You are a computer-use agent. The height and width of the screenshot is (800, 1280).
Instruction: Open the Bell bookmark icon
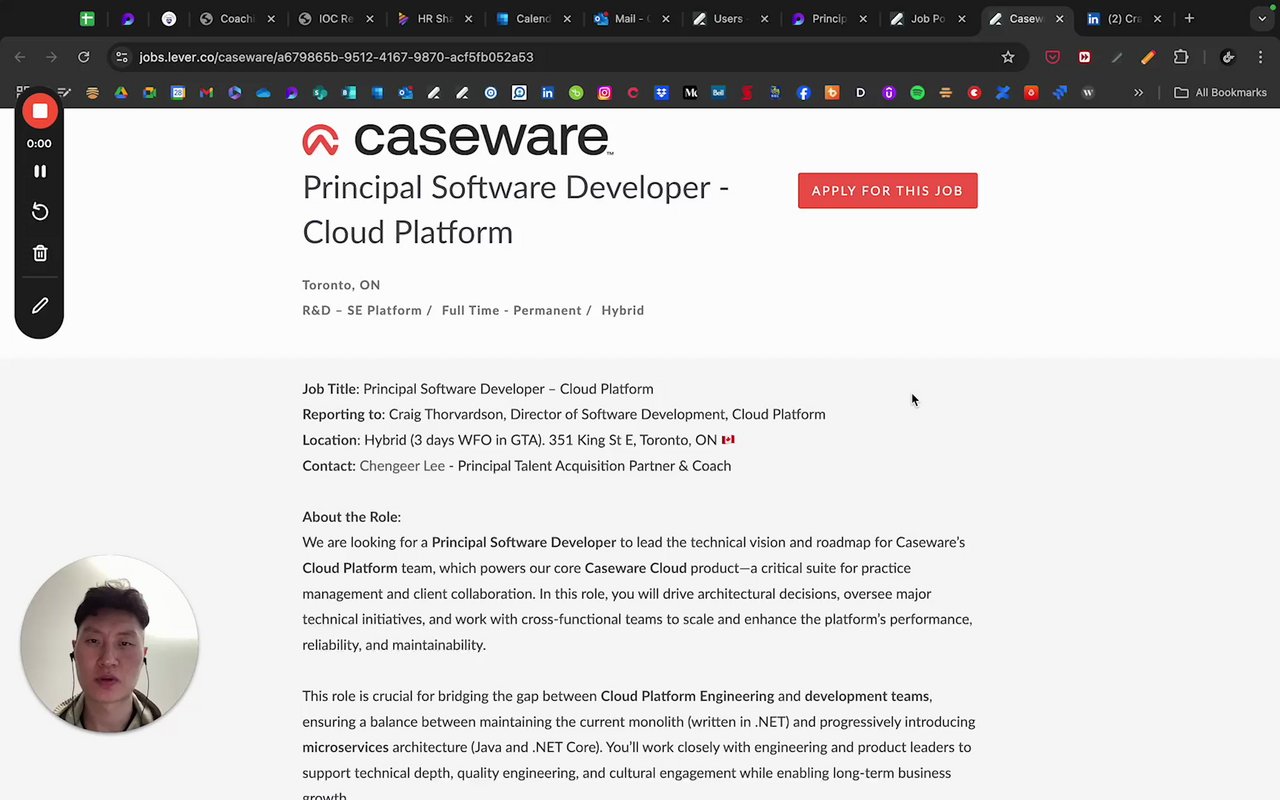[x=718, y=92]
